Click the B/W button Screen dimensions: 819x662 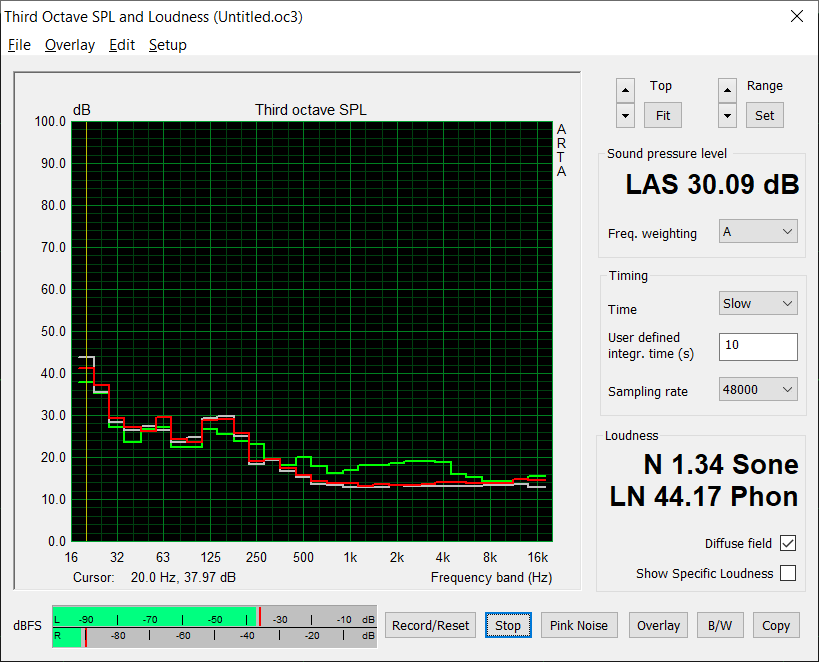(x=720, y=625)
